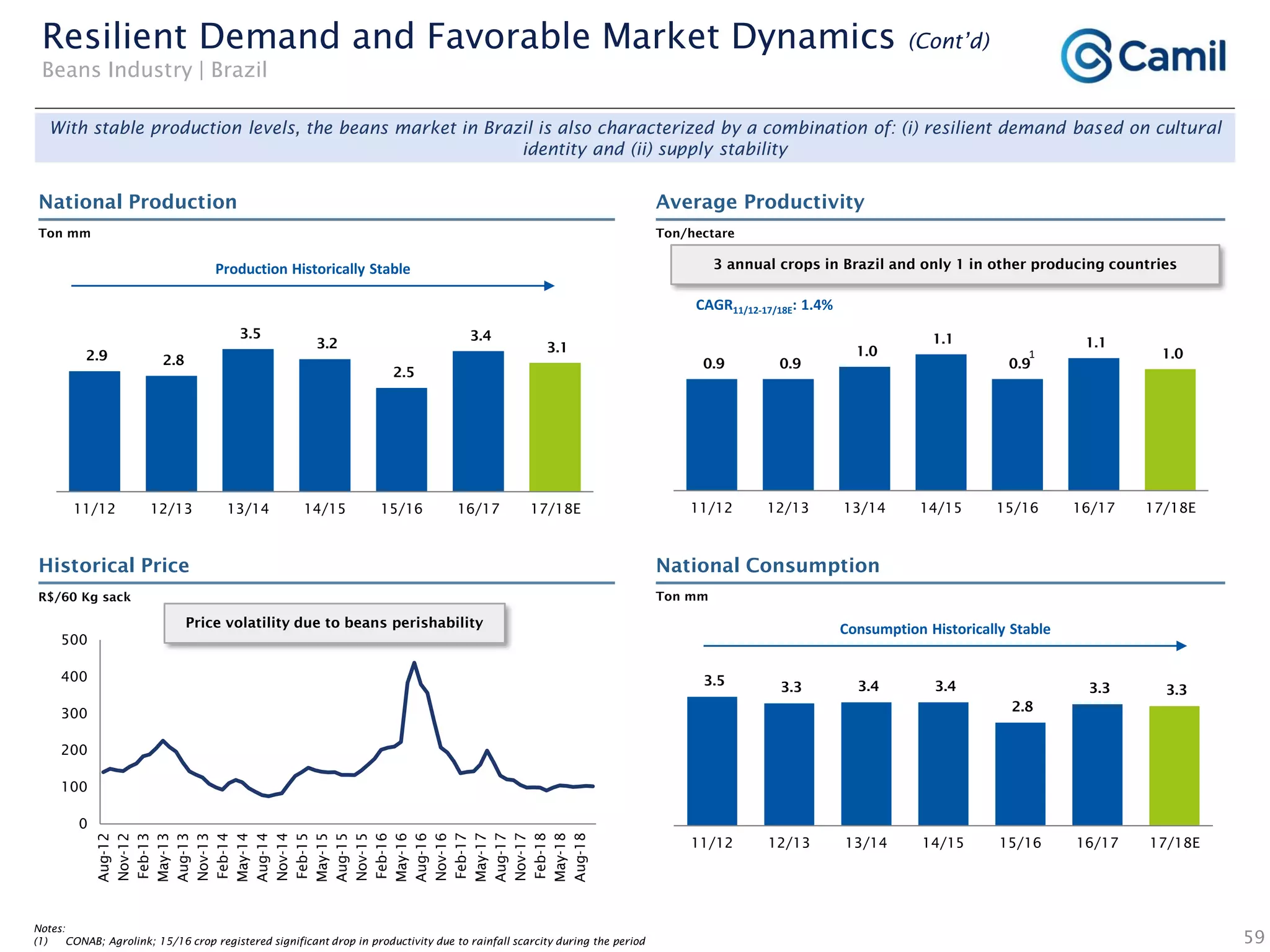Click the 15/16 Average Productivity bar
Screen dimensions: 1270x952
(1017, 434)
